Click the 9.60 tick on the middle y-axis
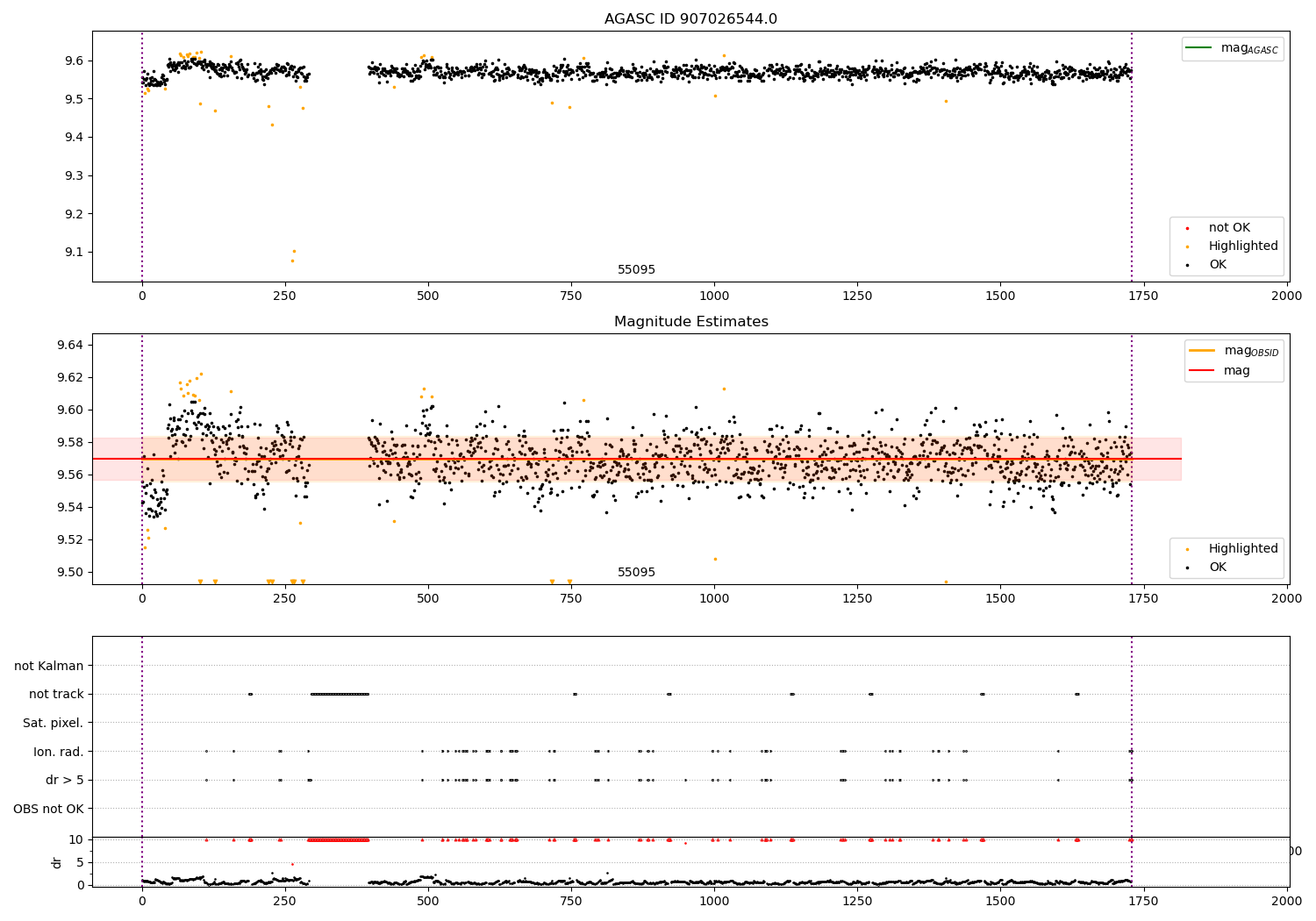The image size is (1316, 921). (70, 411)
